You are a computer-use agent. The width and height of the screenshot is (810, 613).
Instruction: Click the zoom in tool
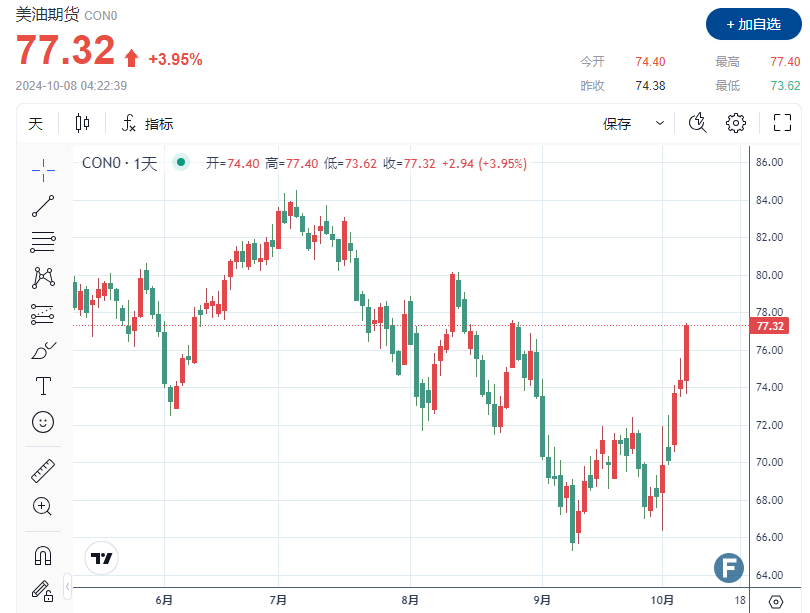43,506
